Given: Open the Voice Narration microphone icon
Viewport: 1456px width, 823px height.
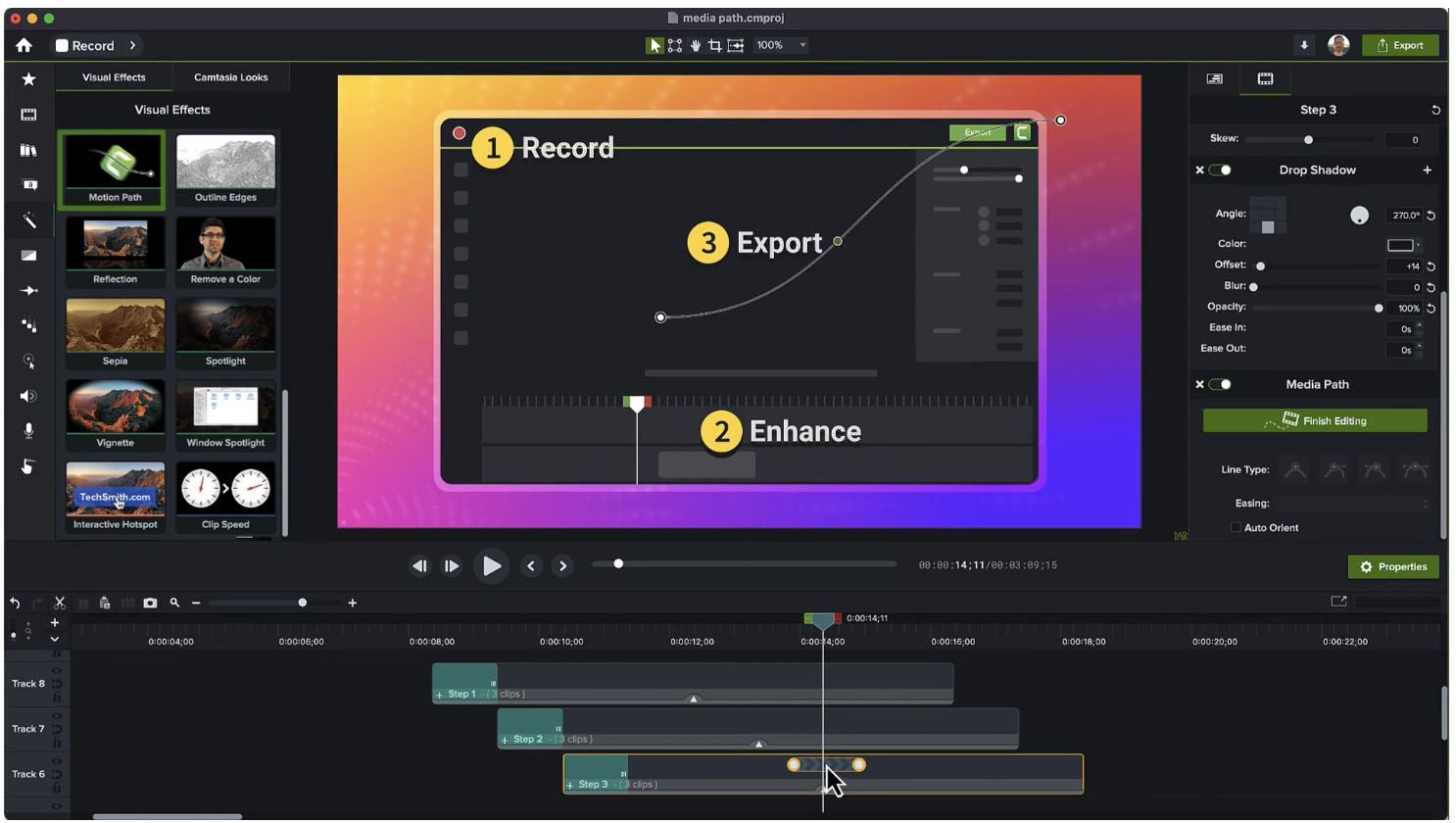Looking at the screenshot, I should pyautogui.click(x=28, y=431).
